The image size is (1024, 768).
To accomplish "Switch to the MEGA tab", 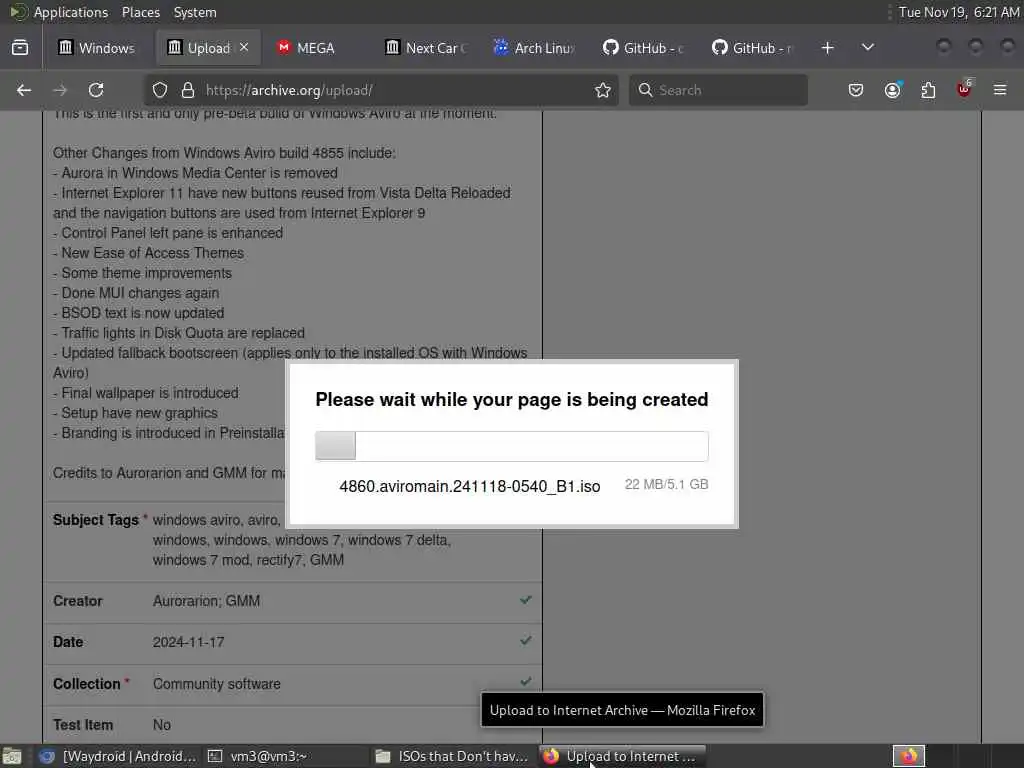I will coord(315,48).
